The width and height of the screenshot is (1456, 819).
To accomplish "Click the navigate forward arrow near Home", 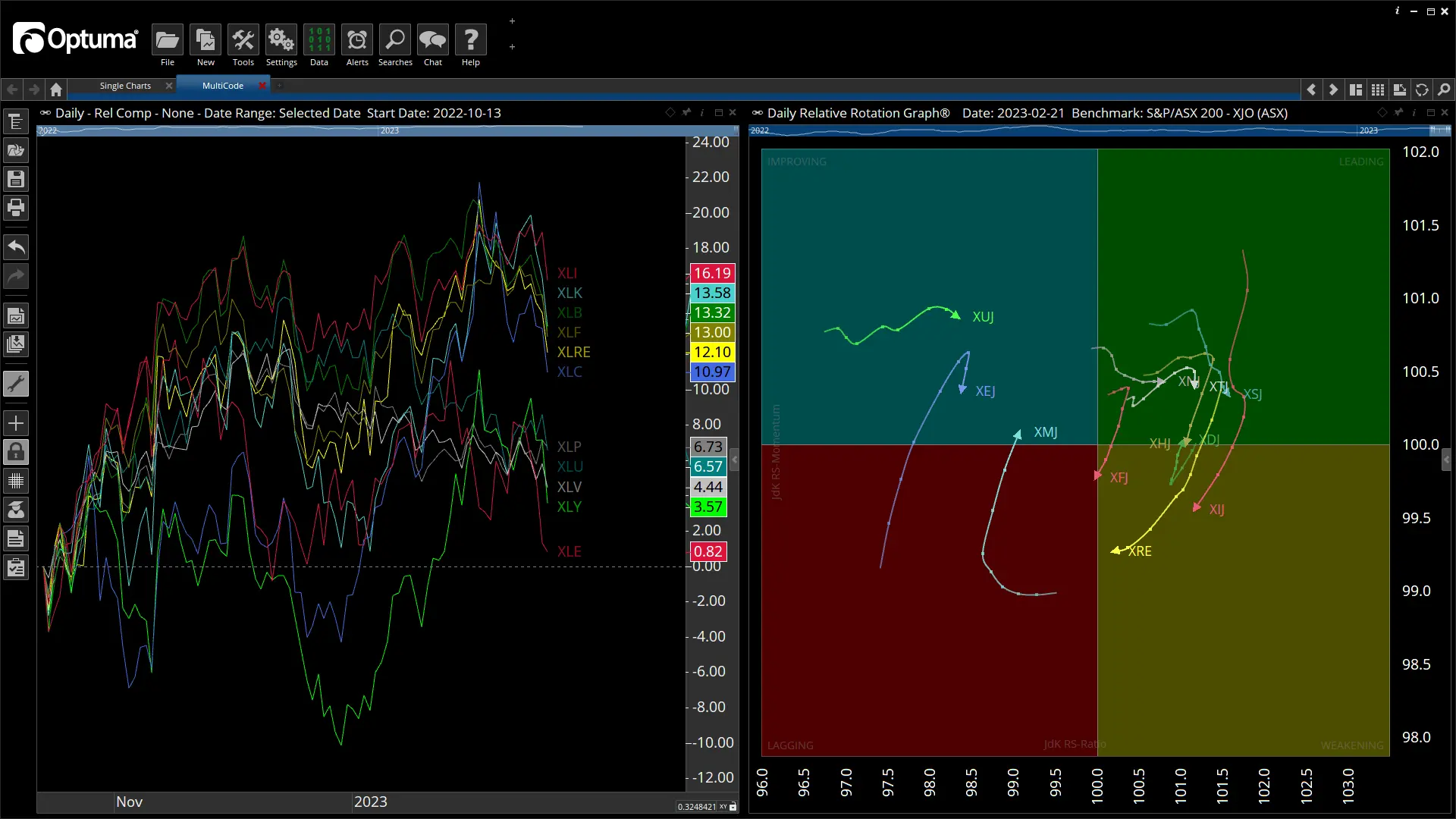I will 34,89.
